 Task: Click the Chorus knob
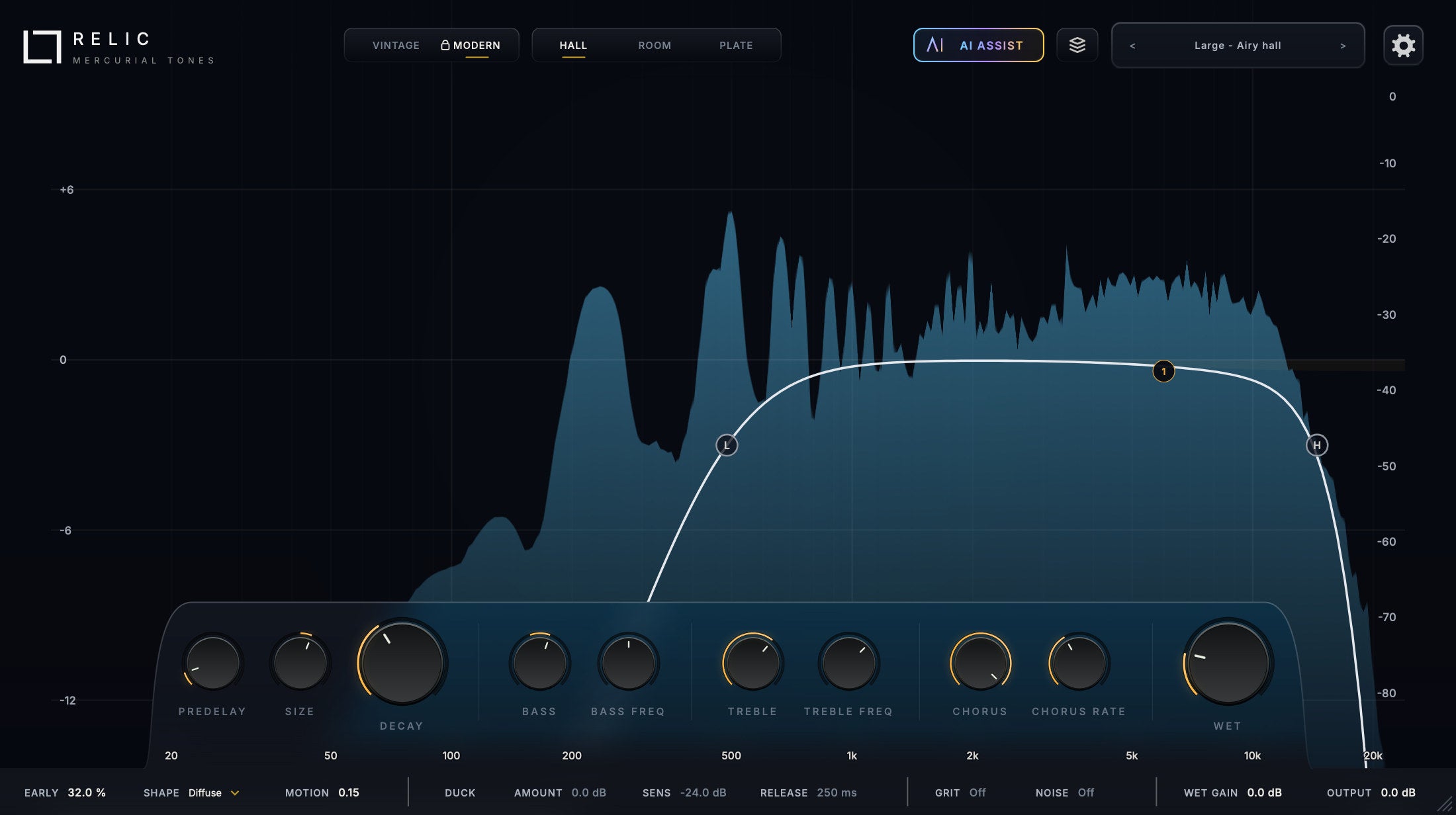coord(980,662)
